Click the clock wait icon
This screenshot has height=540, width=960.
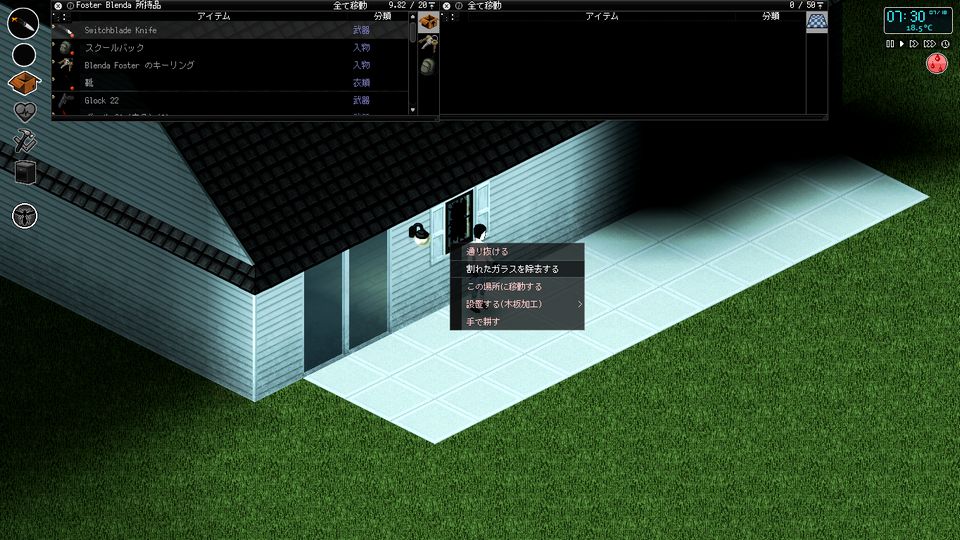(x=945, y=44)
